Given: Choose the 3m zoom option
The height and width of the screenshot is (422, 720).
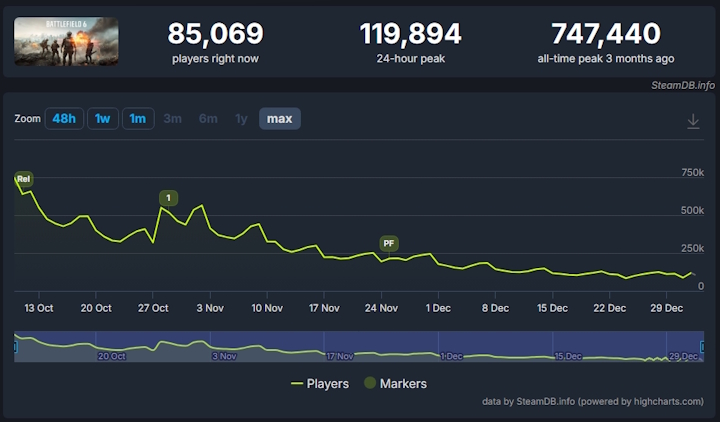Looking at the screenshot, I should pos(173,118).
